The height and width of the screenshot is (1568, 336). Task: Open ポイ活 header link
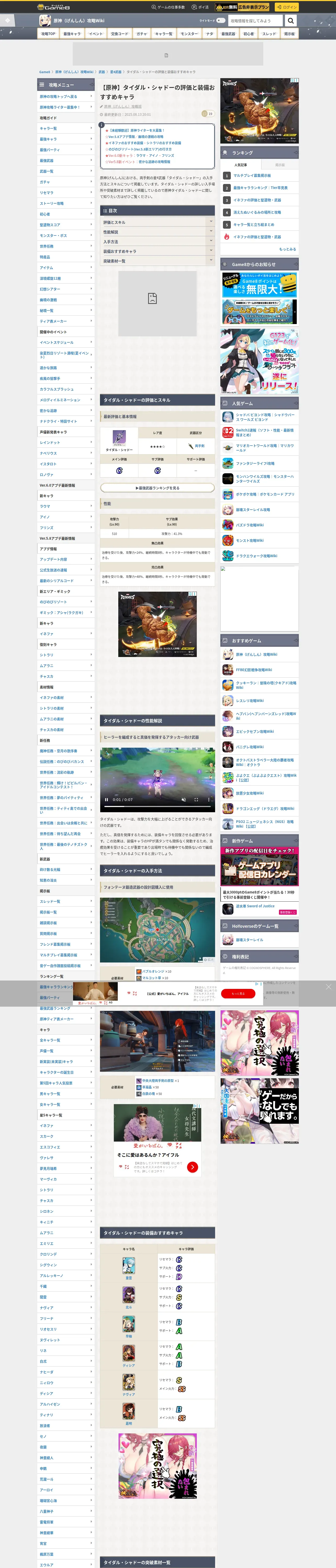click(200, 7)
